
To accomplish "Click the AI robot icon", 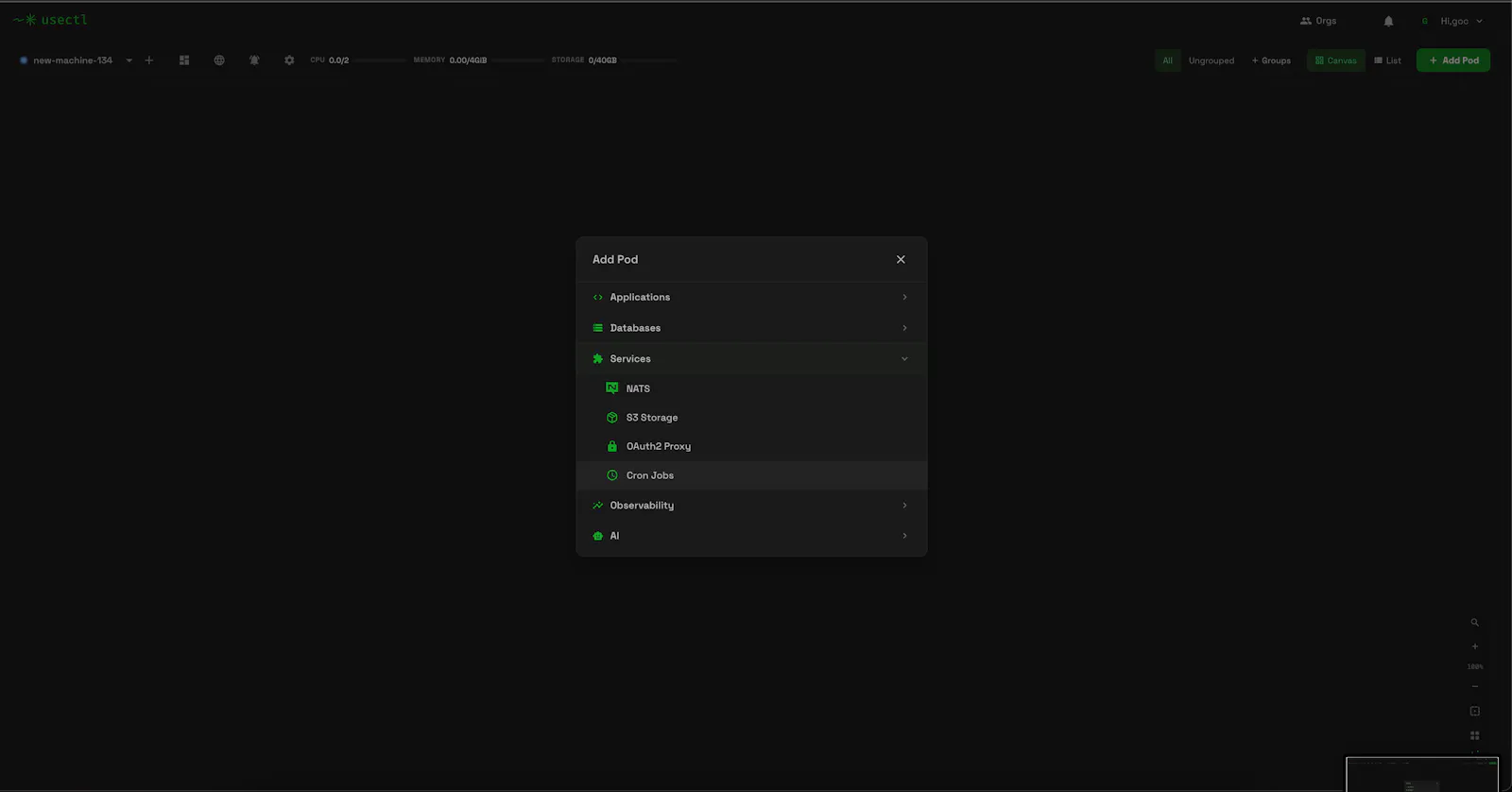I will 598,536.
